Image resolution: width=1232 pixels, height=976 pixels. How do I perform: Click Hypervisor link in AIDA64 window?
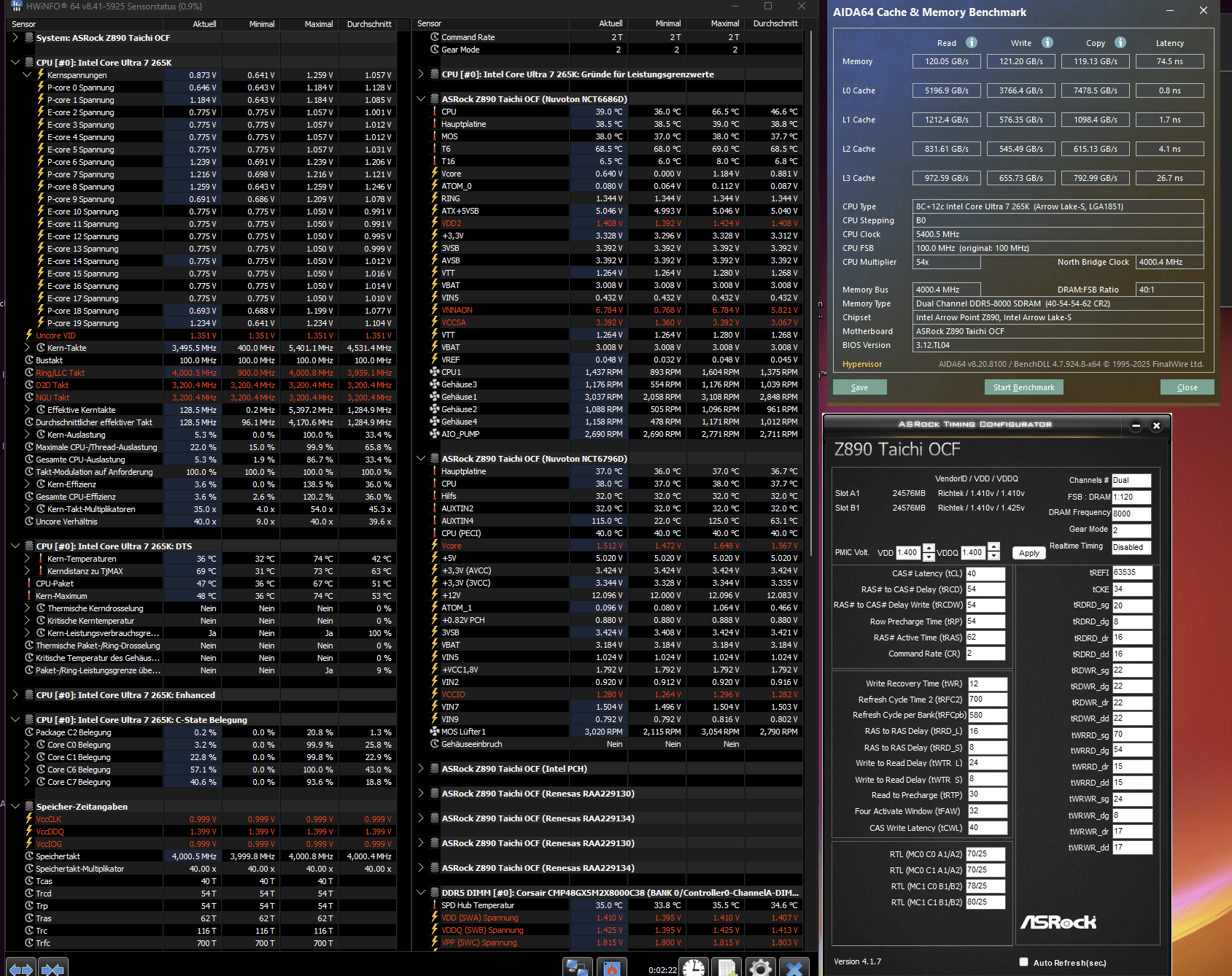coord(862,364)
